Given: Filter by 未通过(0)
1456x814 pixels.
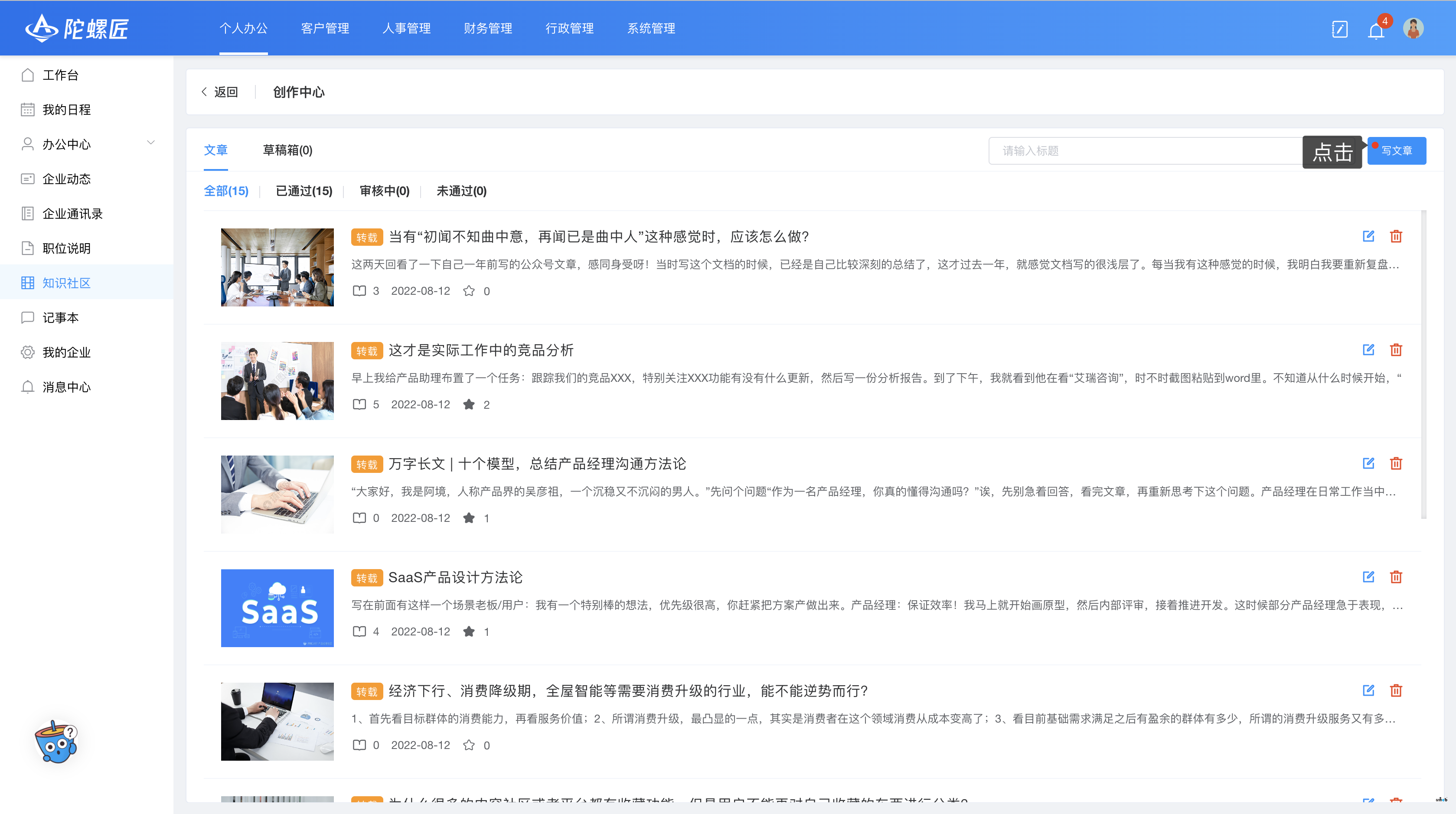Looking at the screenshot, I should 461,191.
